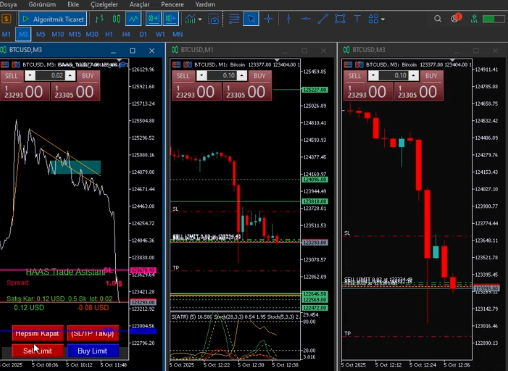The image size is (508, 371).
Task: Click the three stacked lines toolbar icon
Action: pyautogui.click(x=234, y=19)
